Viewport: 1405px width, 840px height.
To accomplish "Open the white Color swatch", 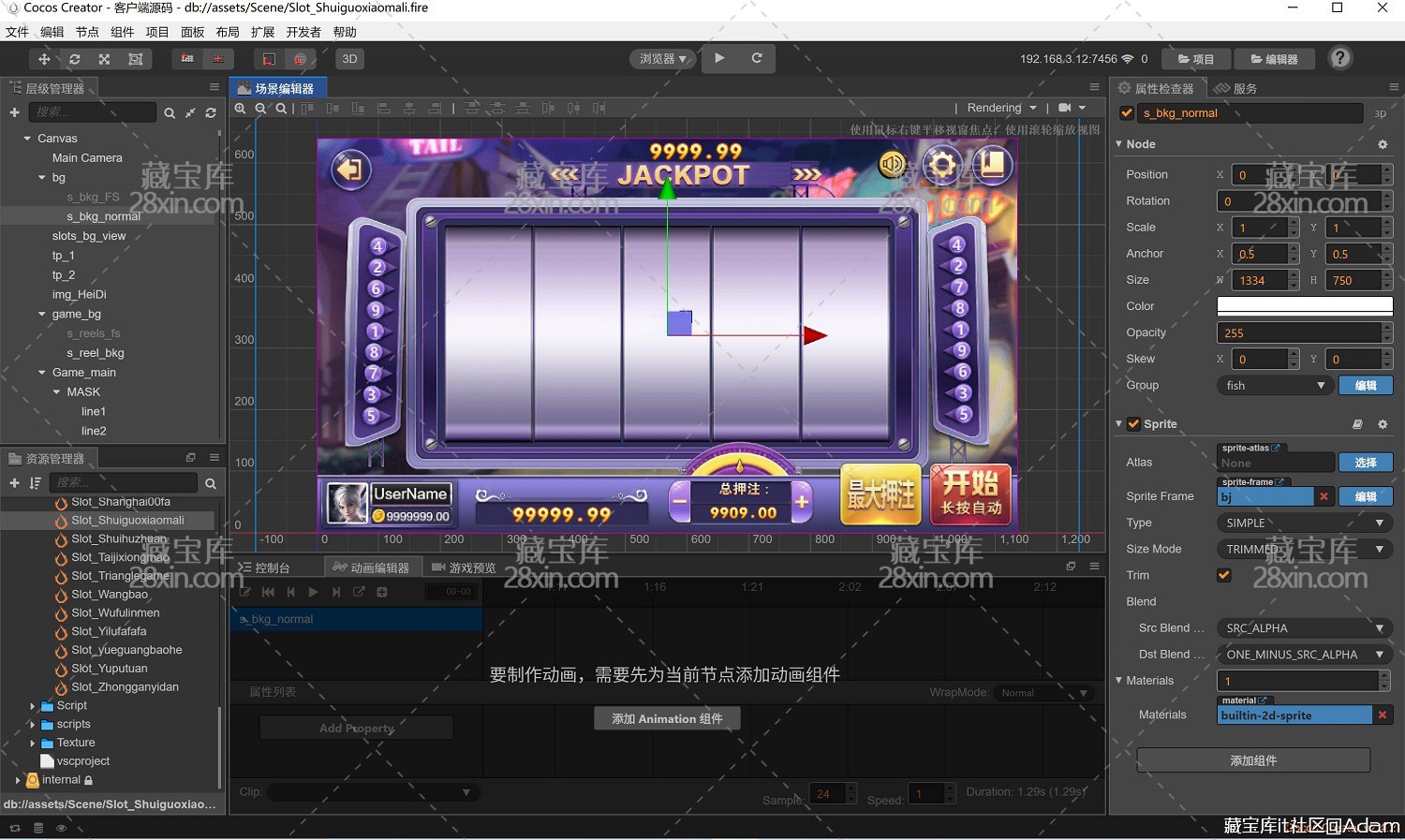I will coord(1304,306).
